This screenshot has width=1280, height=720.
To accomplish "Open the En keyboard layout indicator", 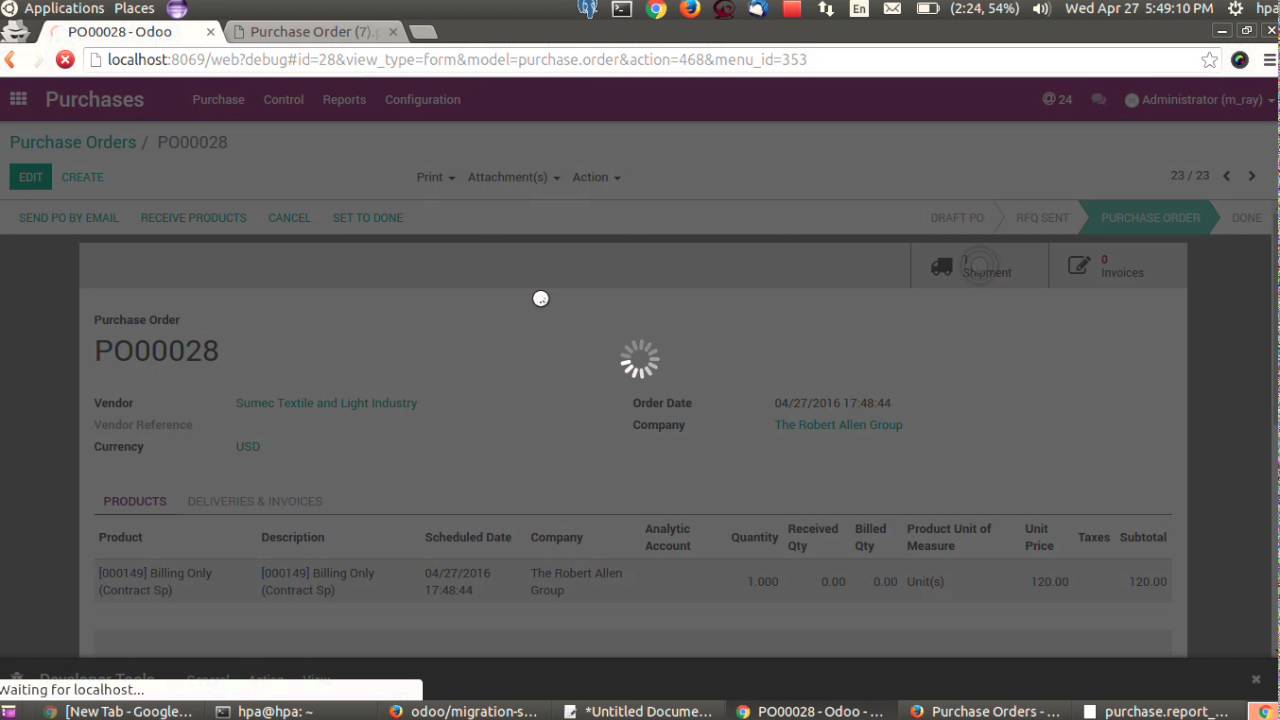I will (859, 9).
